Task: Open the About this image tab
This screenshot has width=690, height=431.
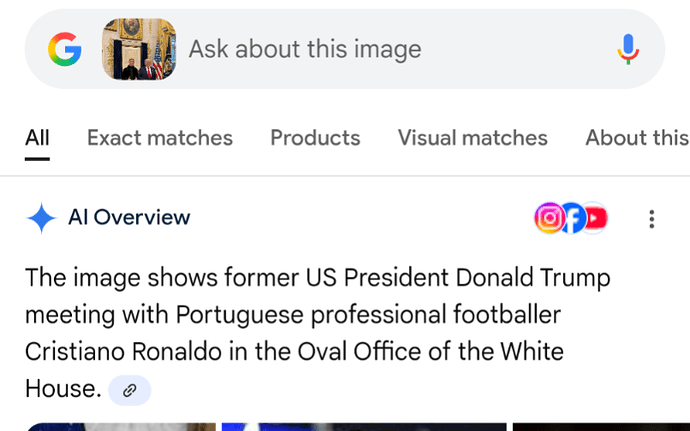Action: pyautogui.click(x=637, y=138)
